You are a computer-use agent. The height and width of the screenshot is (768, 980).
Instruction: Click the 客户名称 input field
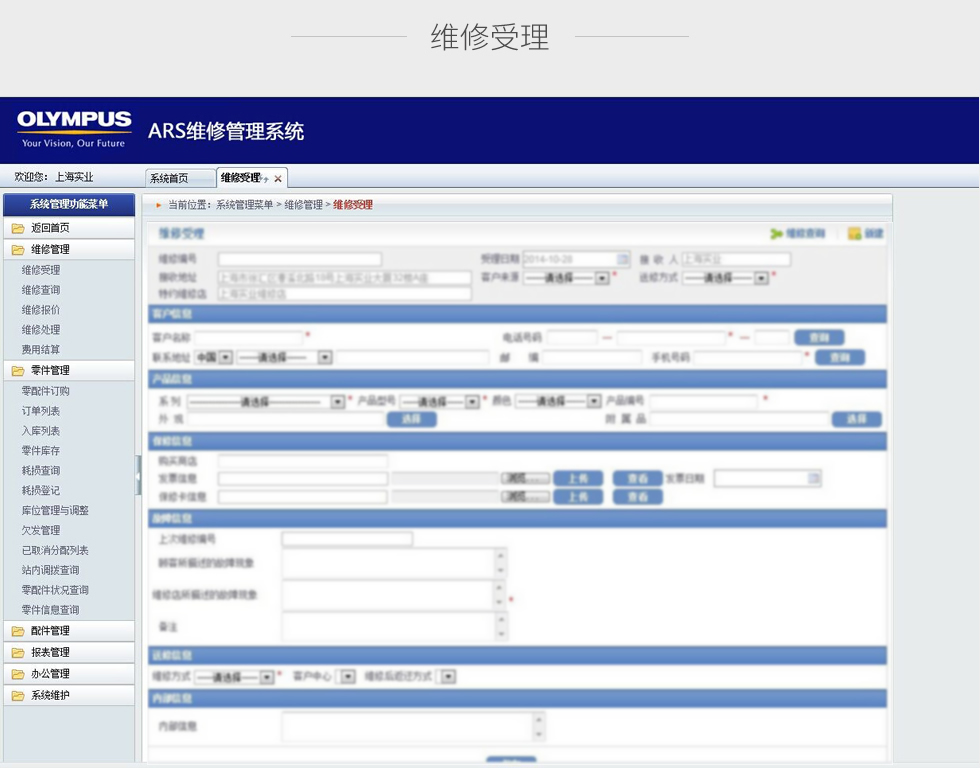248,338
